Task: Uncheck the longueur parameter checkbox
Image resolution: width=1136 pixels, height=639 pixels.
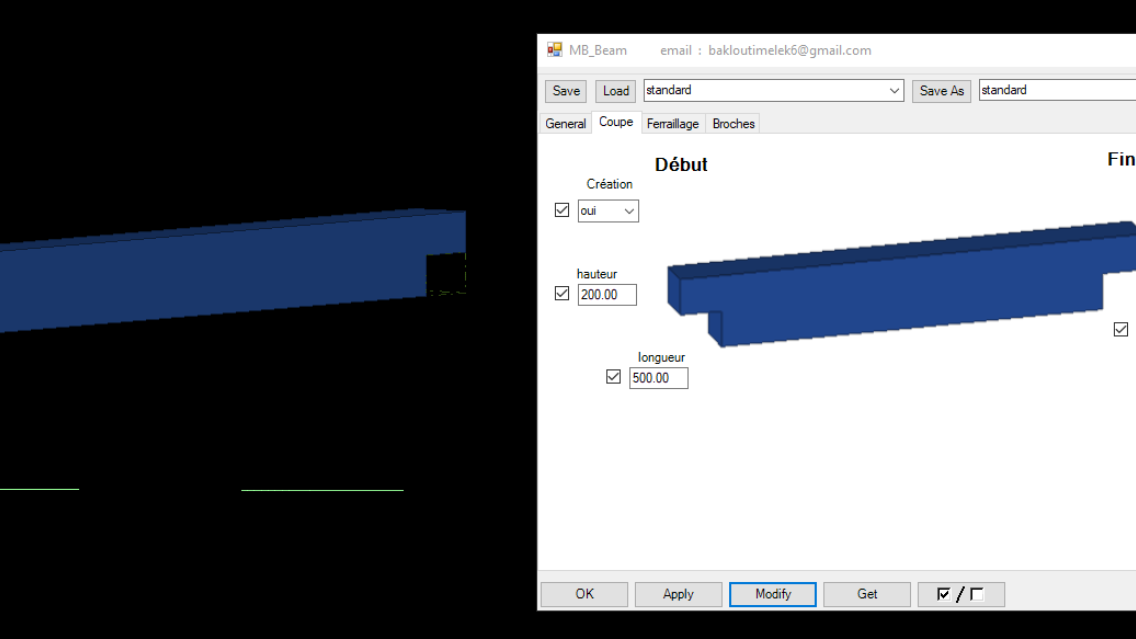Action: coord(613,377)
